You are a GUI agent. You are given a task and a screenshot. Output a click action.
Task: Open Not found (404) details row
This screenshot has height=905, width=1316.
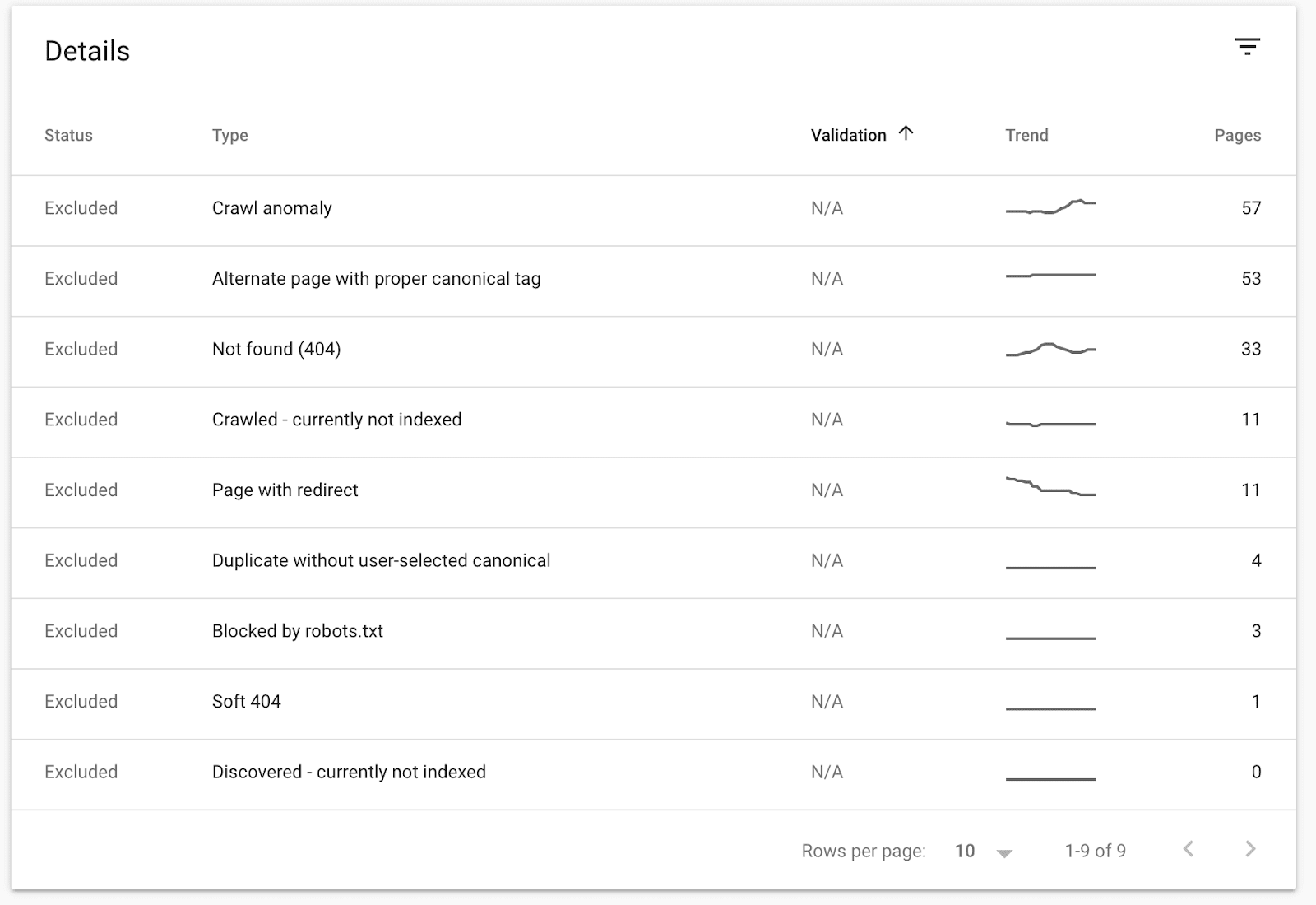pos(276,349)
